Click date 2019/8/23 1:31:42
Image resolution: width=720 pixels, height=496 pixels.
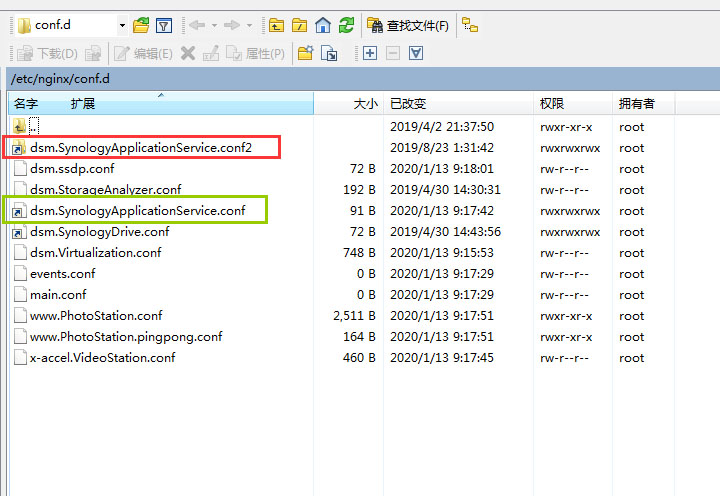pyautogui.click(x=442, y=148)
